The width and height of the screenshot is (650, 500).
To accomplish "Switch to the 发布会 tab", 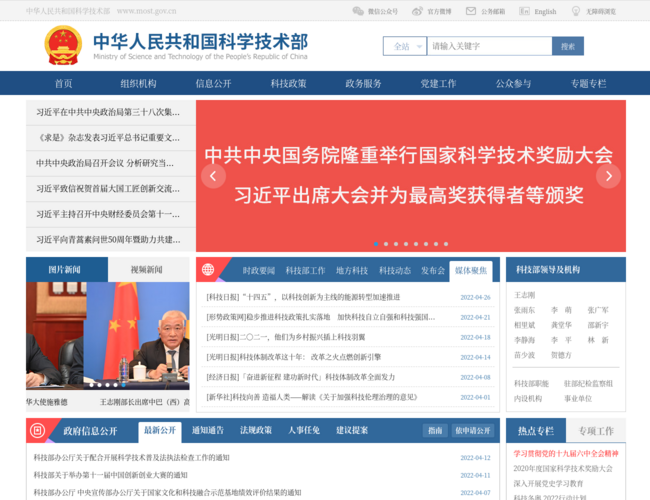I will click(x=433, y=271).
